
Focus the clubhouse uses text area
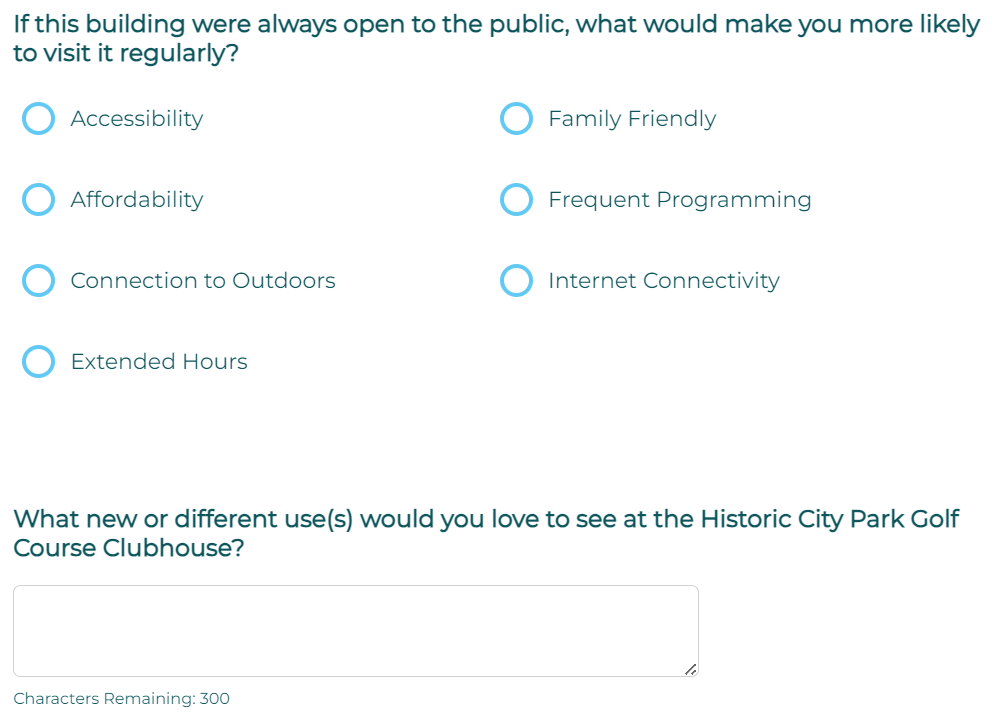point(355,630)
